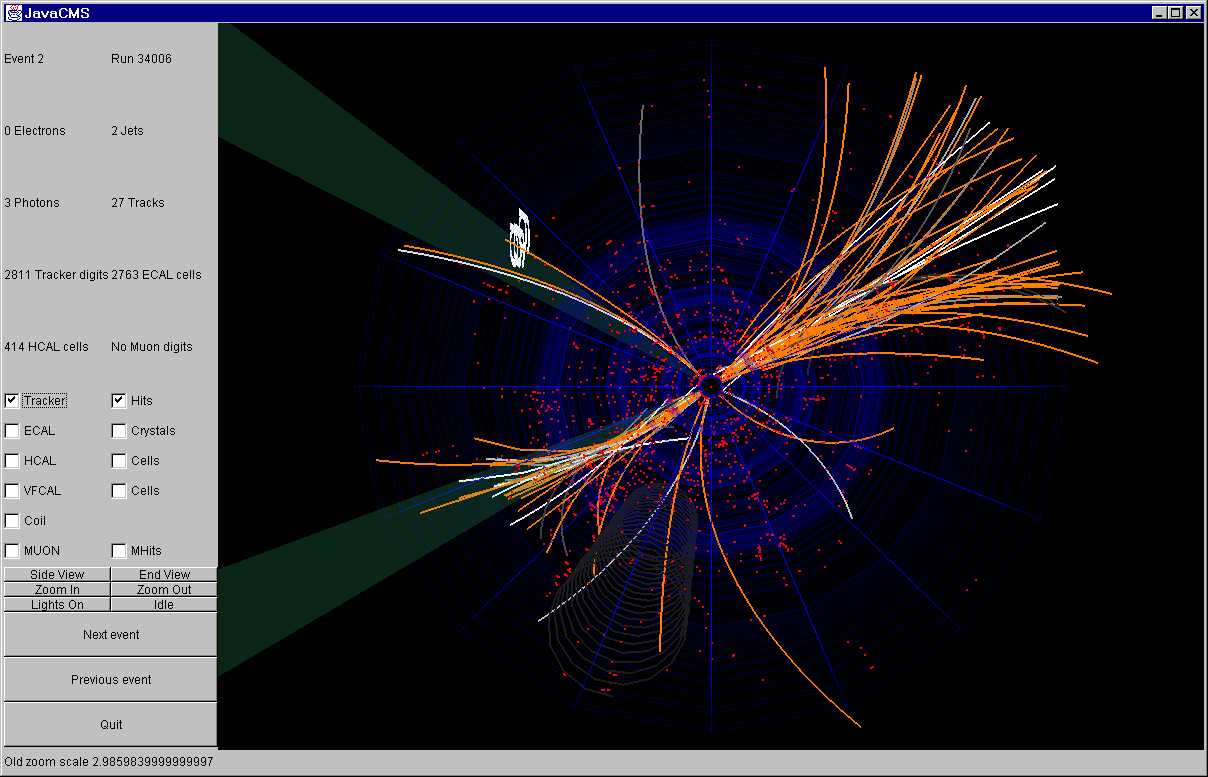The image size is (1208, 777).
Task: Click the Idle button
Action: coord(164,605)
